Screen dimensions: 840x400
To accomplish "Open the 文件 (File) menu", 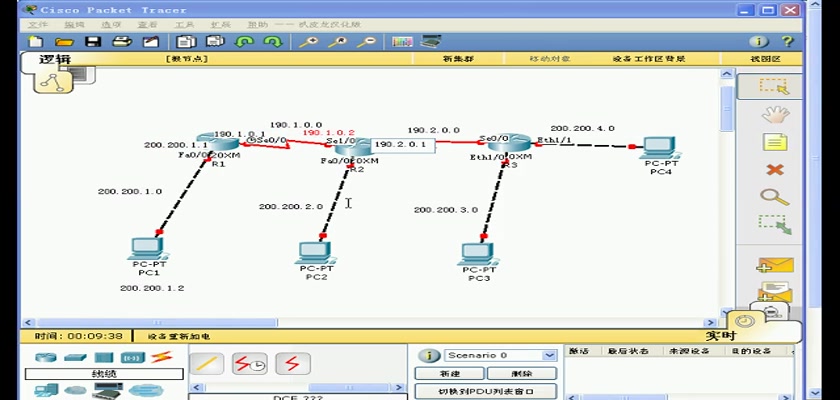I will click(38, 24).
